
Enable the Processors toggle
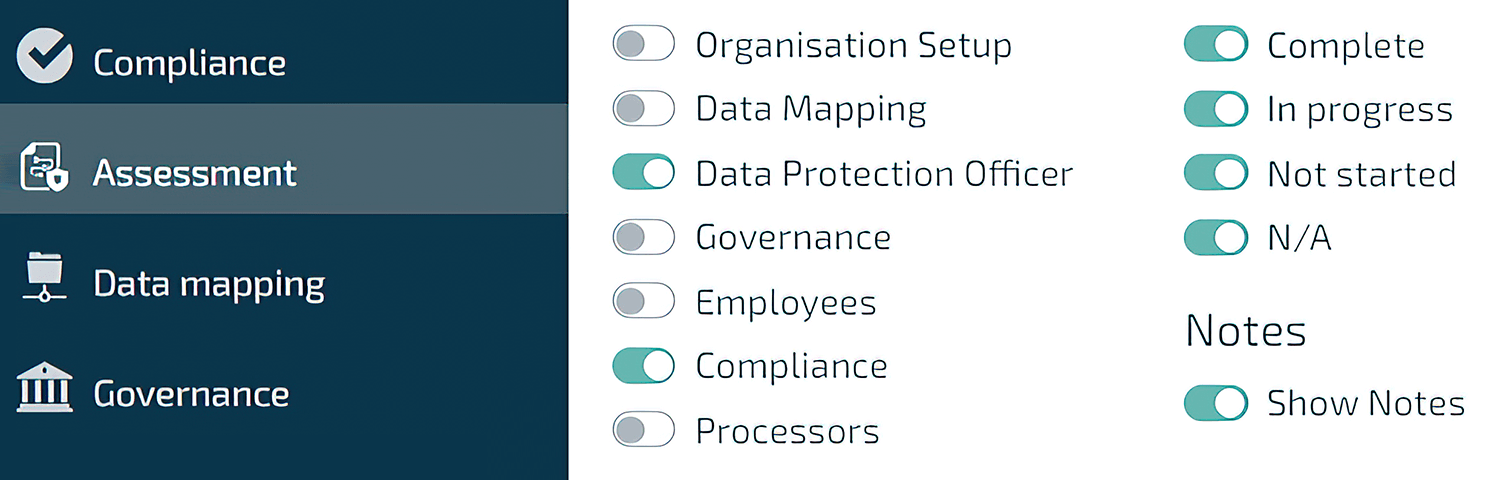644,430
